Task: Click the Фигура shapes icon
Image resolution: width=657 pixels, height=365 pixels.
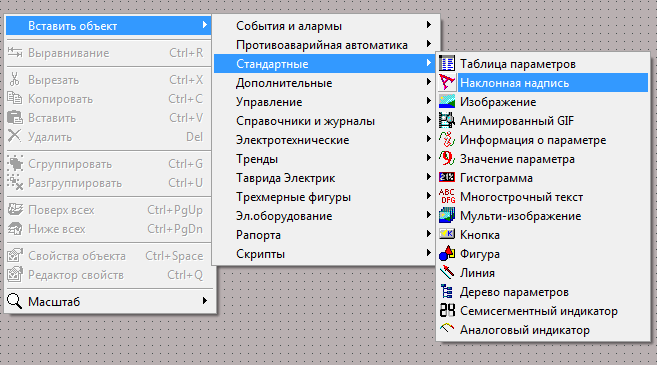Action: [447, 254]
